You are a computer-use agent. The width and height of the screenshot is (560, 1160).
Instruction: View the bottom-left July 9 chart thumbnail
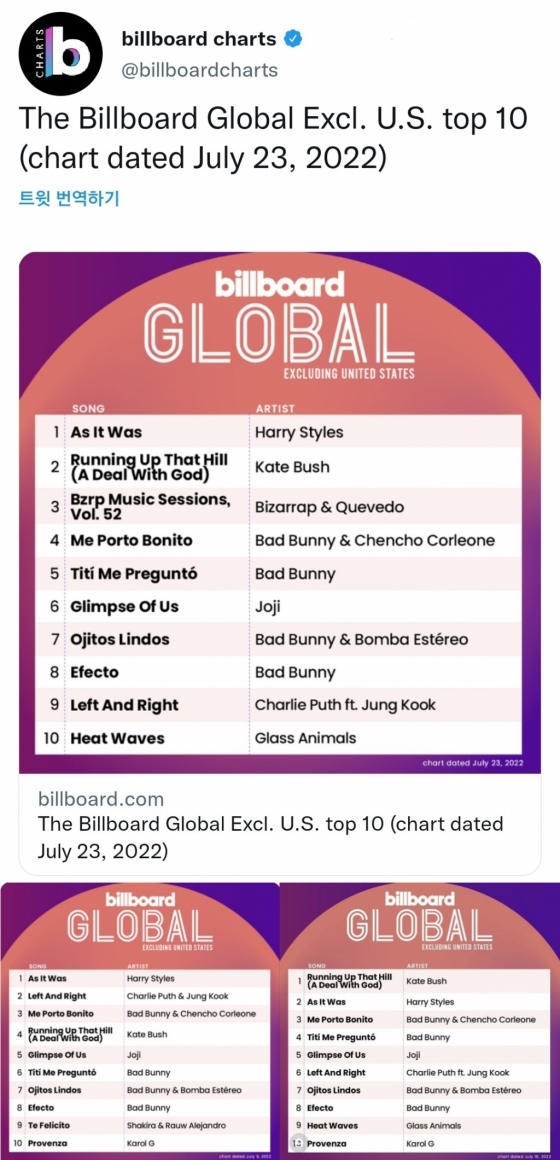coord(140,1021)
